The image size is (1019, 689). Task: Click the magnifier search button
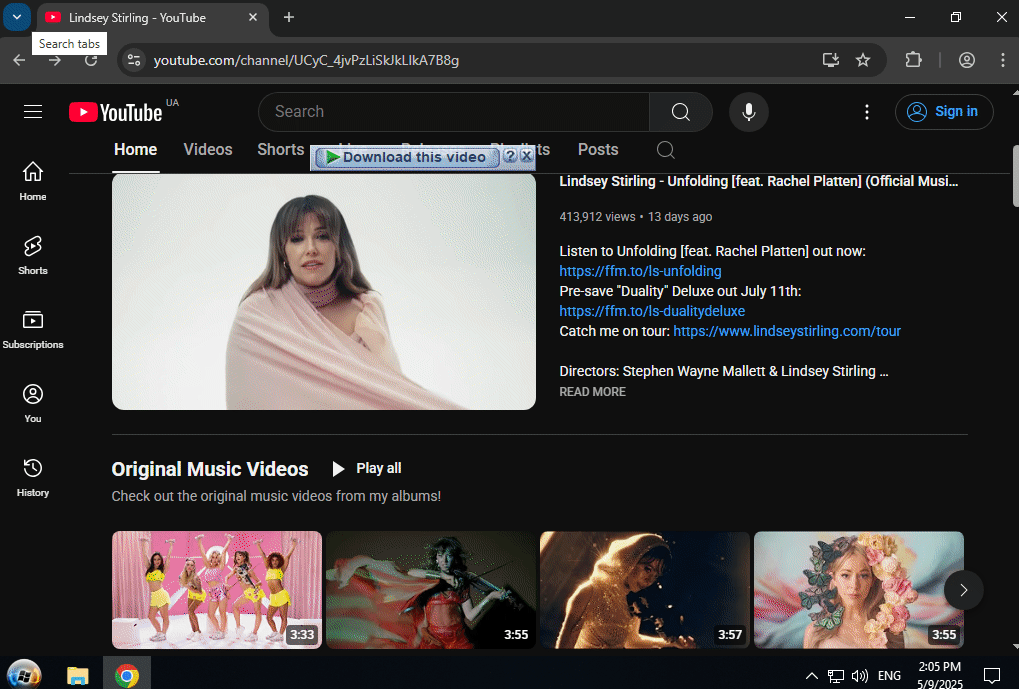680,112
